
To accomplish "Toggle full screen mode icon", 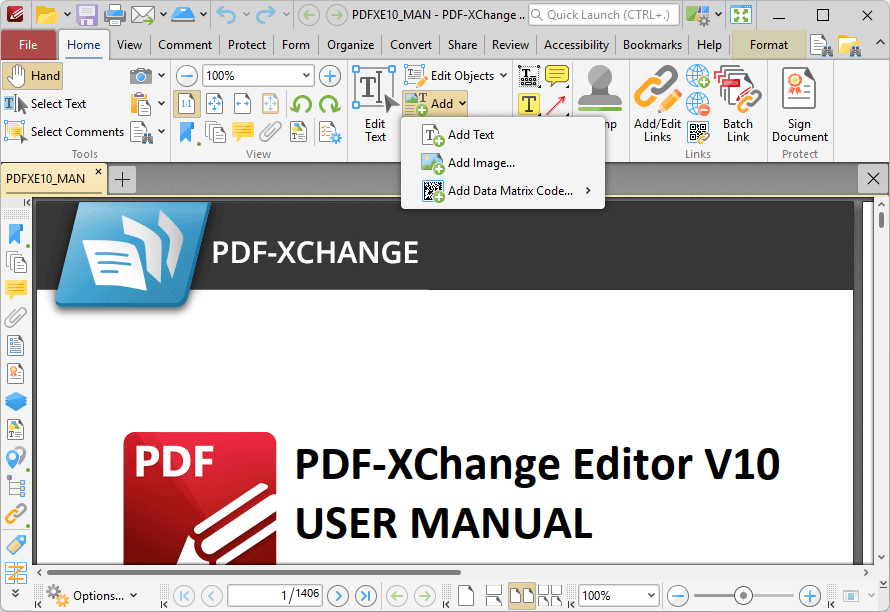I will 741,15.
